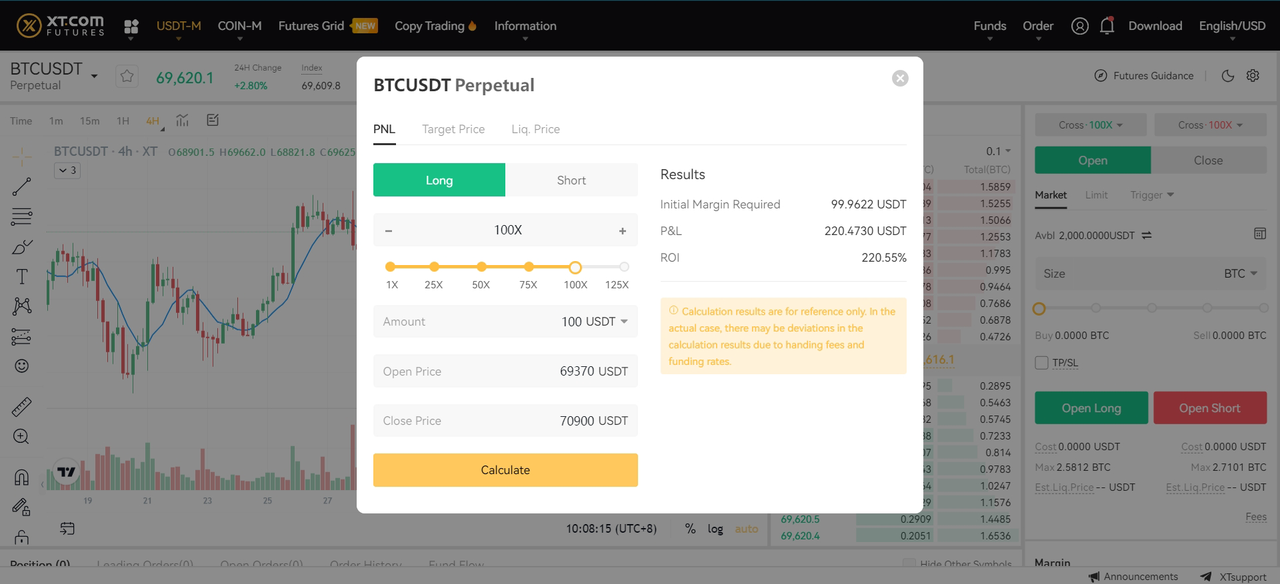
Task: Open the user account profile icon
Action: click(x=1079, y=26)
